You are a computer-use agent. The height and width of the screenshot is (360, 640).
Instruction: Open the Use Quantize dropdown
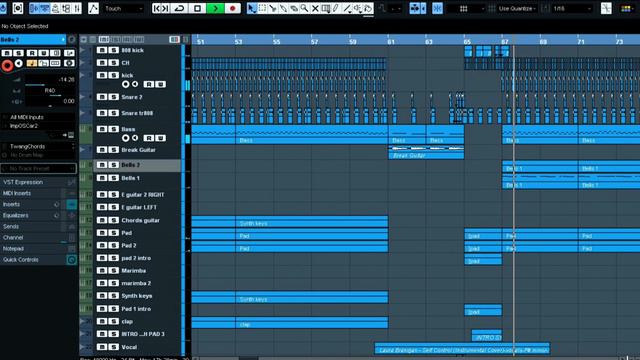[516, 8]
